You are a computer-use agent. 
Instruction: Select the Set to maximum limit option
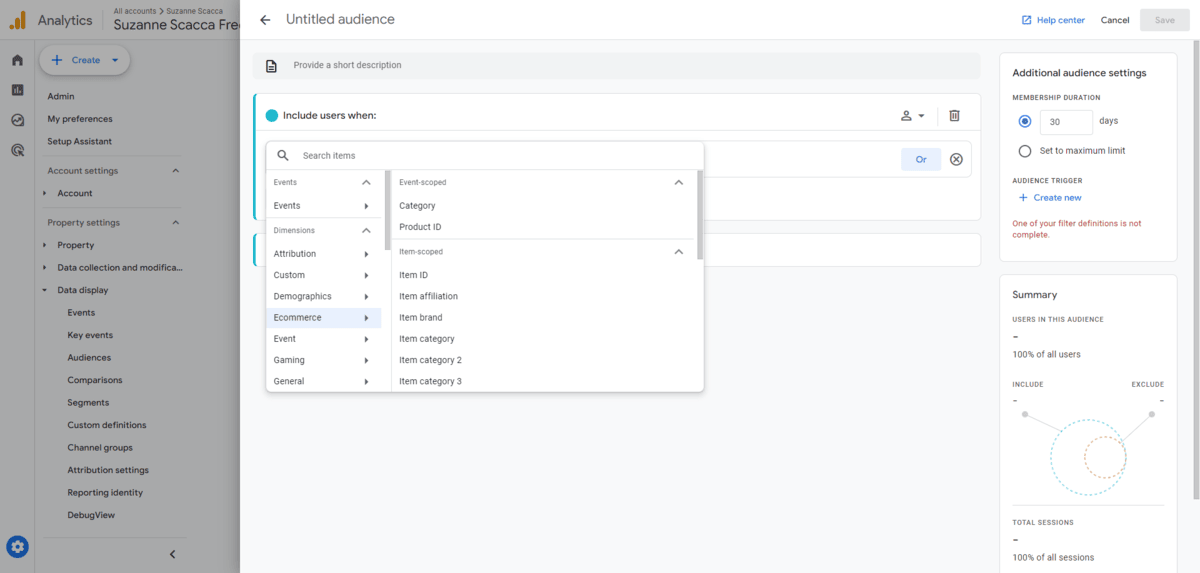coord(1024,151)
